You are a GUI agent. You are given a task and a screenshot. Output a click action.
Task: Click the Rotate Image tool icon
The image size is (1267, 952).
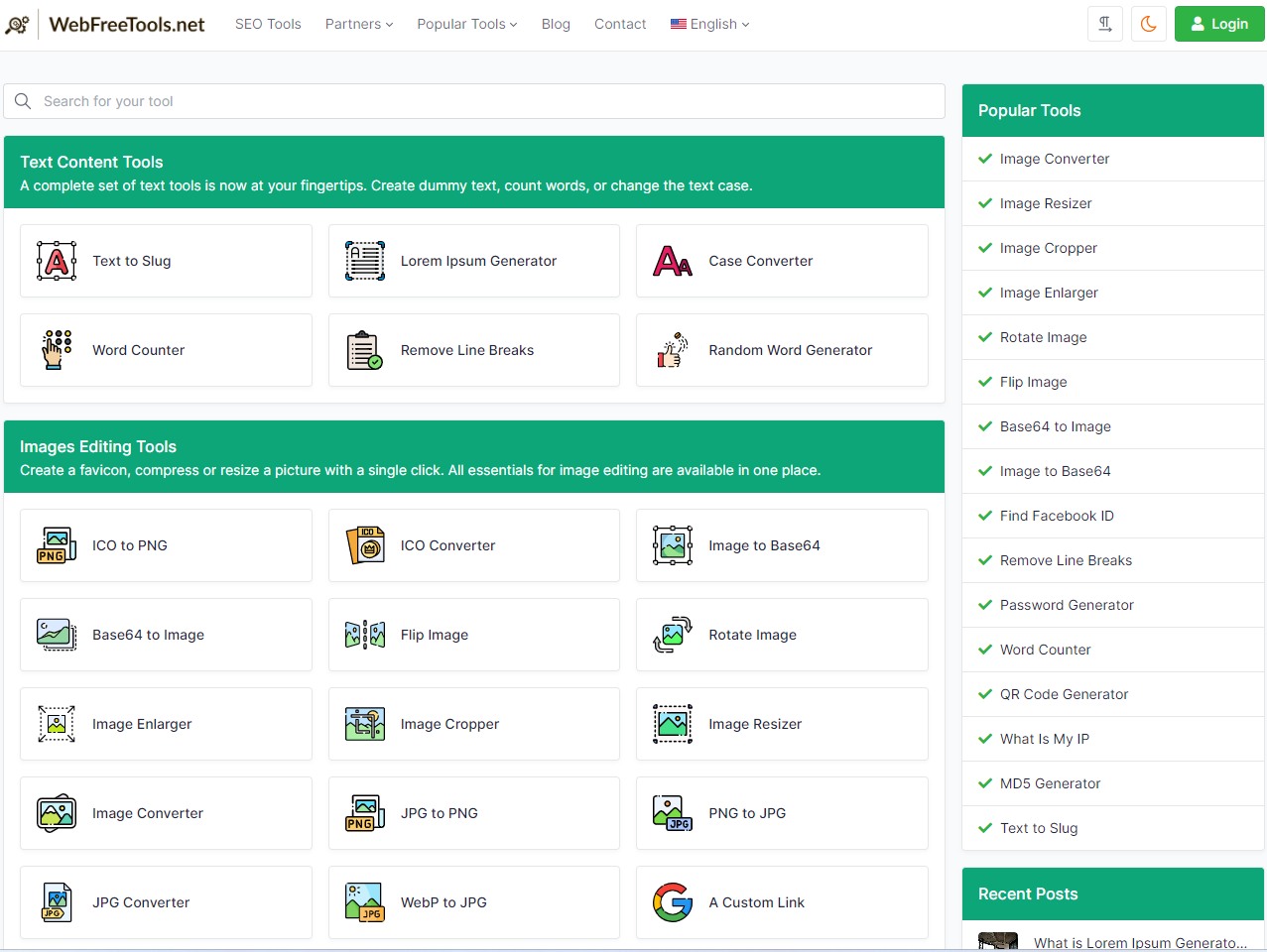(x=673, y=635)
